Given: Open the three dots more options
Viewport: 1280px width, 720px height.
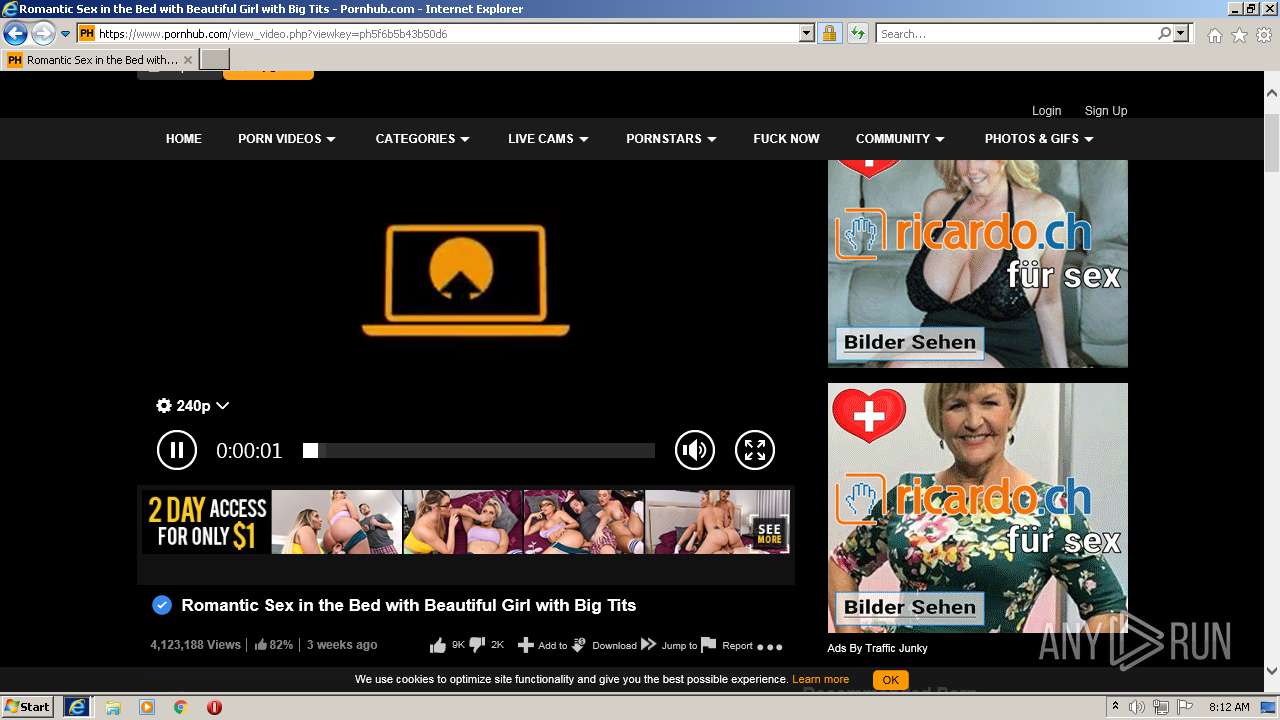Looking at the screenshot, I should (x=769, y=647).
